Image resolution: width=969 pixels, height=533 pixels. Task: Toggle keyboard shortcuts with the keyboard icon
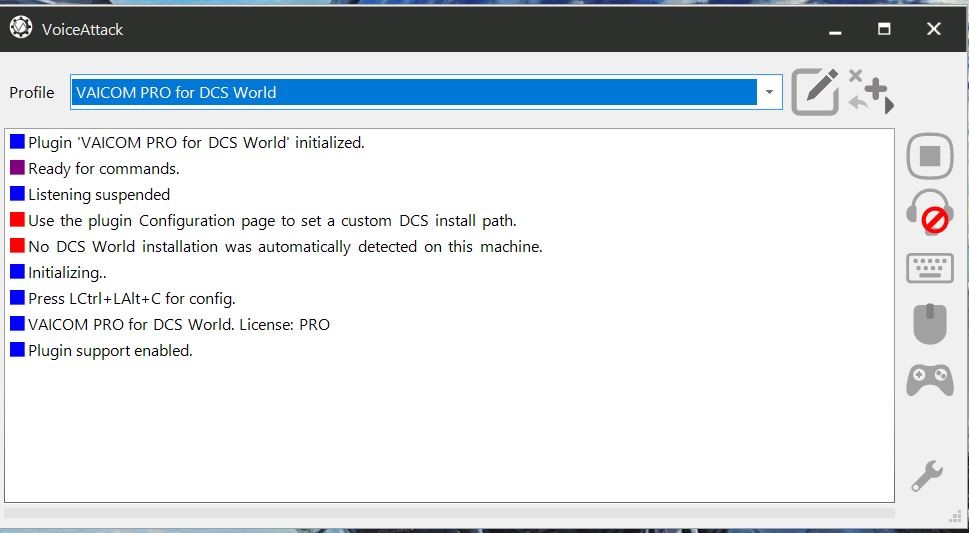click(x=930, y=268)
